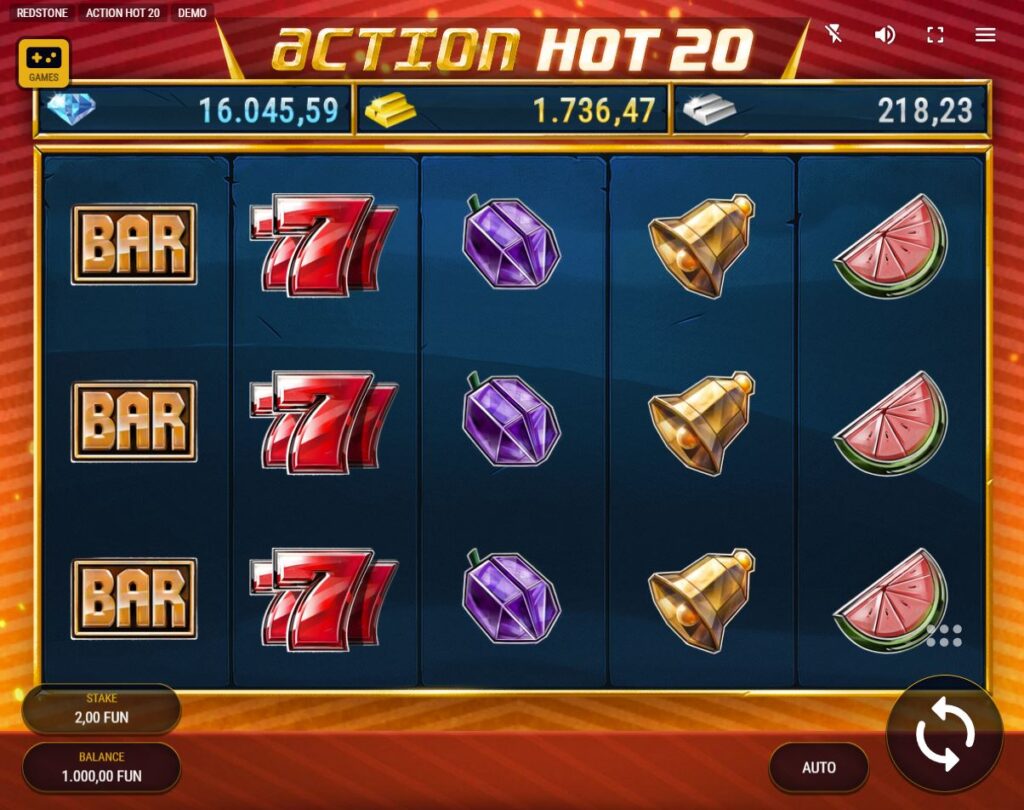Click the bottom golden bell symbol
Viewport: 1024px width, 810px height.
pyautogui.click(x=702, y=600)
